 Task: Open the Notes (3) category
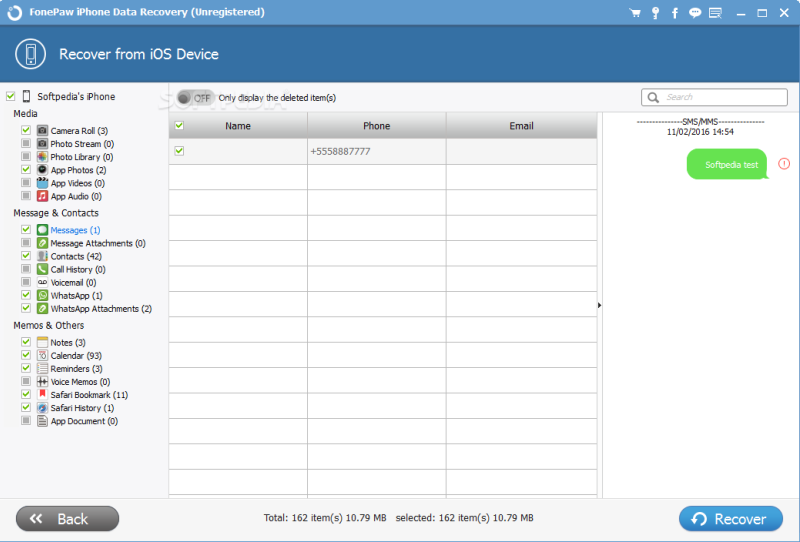[x=68, y=342]
